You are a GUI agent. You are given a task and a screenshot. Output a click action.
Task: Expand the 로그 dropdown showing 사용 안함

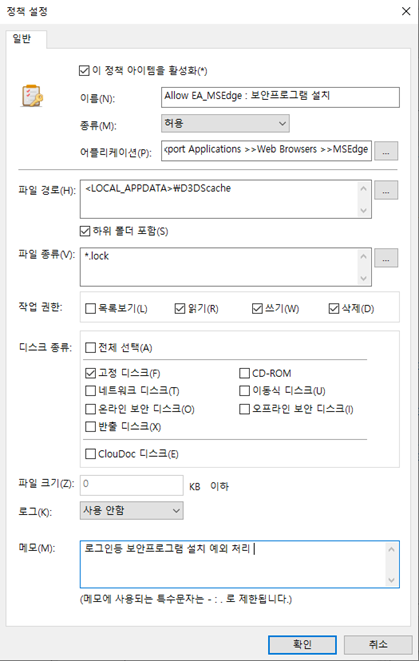coord(132,511)
